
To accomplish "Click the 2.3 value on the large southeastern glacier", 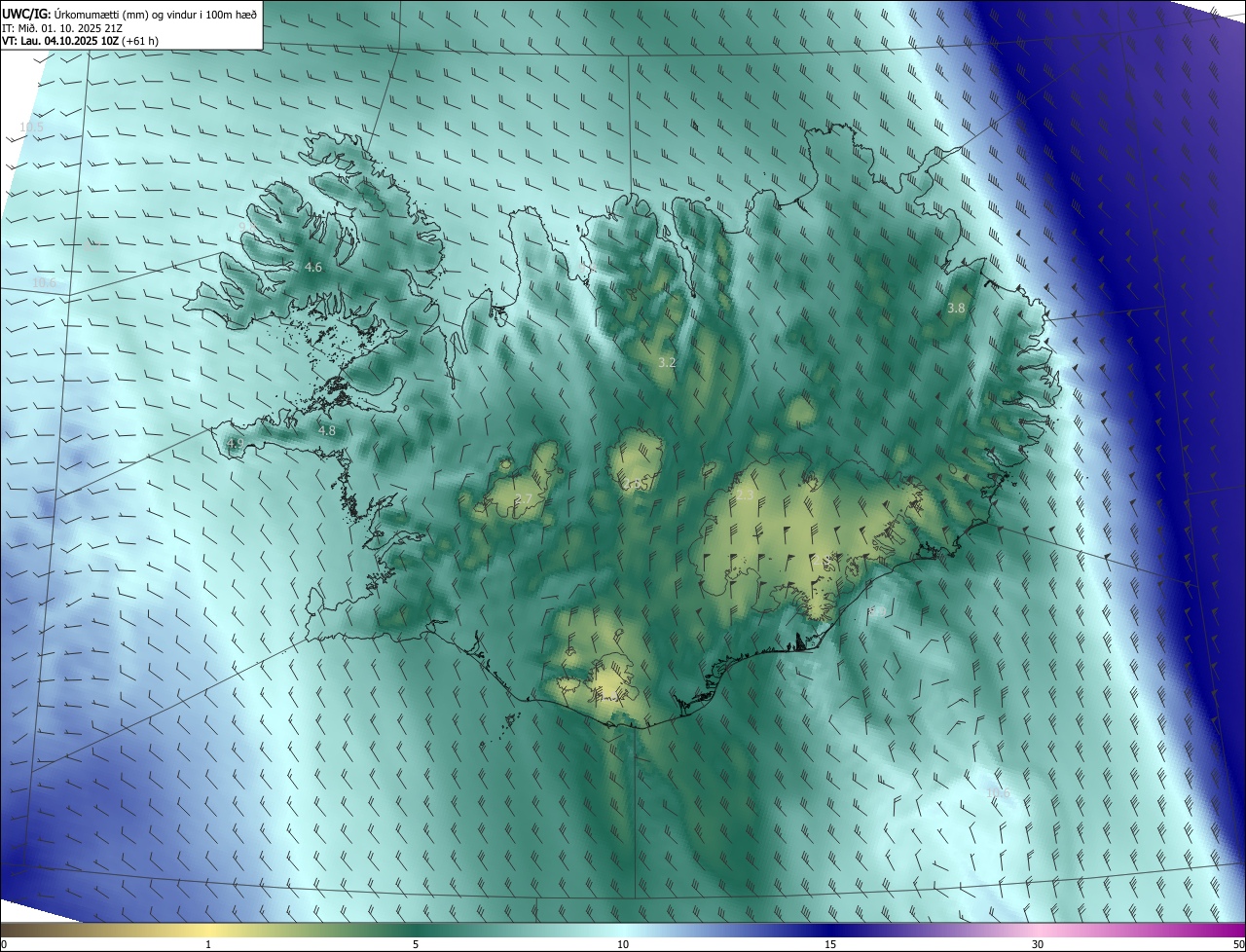I will click(x=745, y=495).
